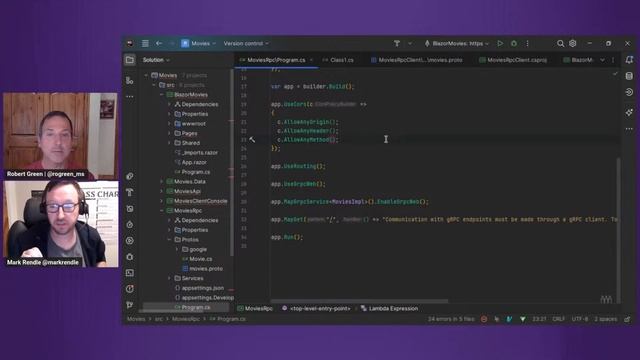Expand the Movies.Data project
This screenshot has height=360, width=640.
click(162, 182)
